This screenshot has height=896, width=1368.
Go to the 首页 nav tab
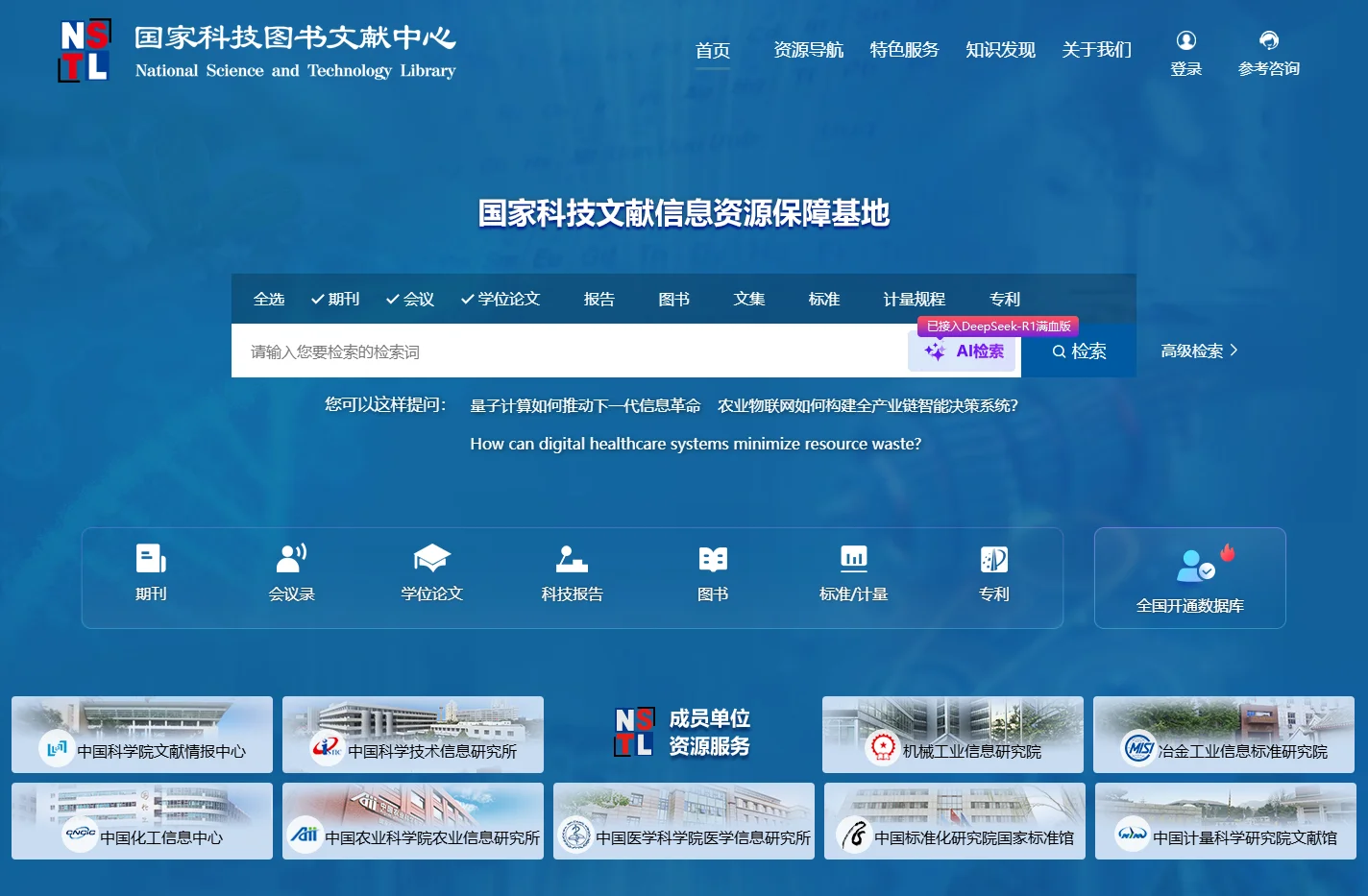pos(713,50)
